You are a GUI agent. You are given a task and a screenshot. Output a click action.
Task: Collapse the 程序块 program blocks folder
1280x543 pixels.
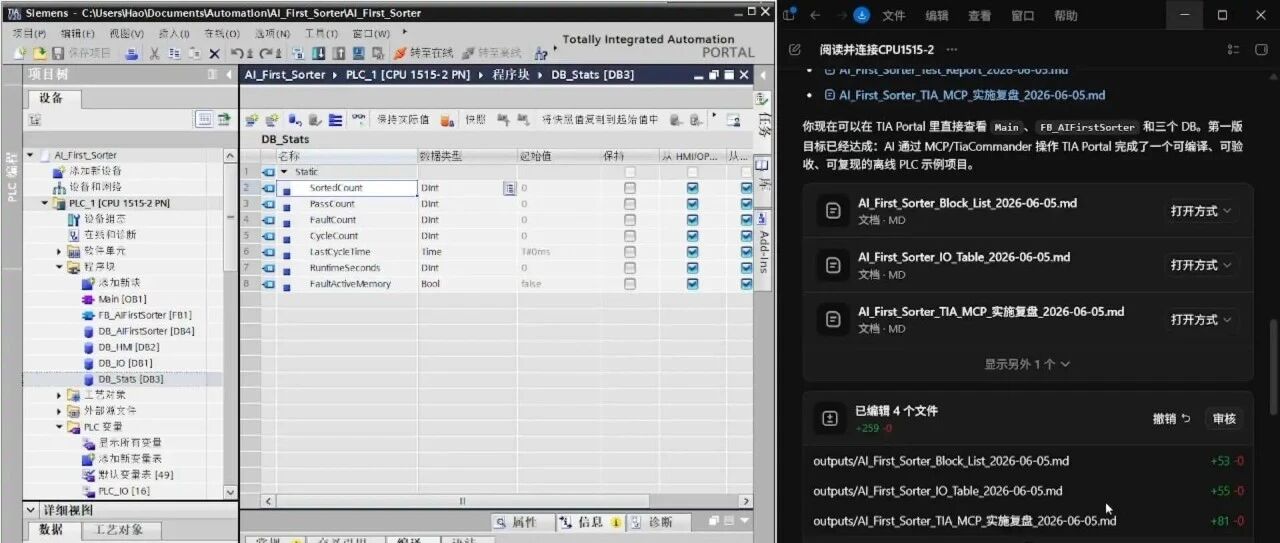pos(59,267)
